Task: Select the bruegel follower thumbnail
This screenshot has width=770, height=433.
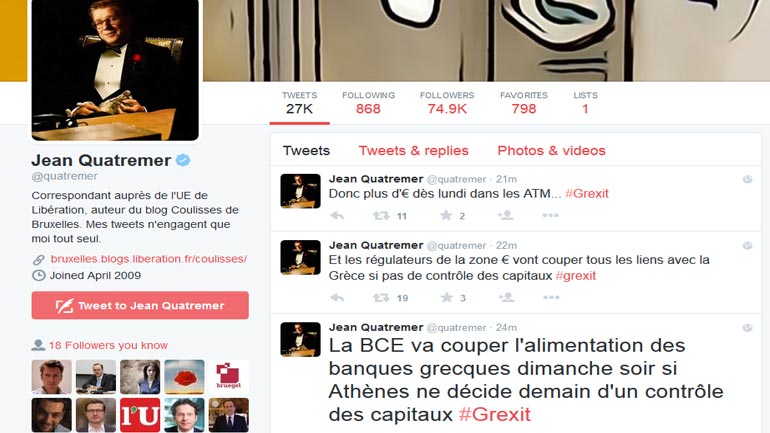Action: tap(228, 377)
